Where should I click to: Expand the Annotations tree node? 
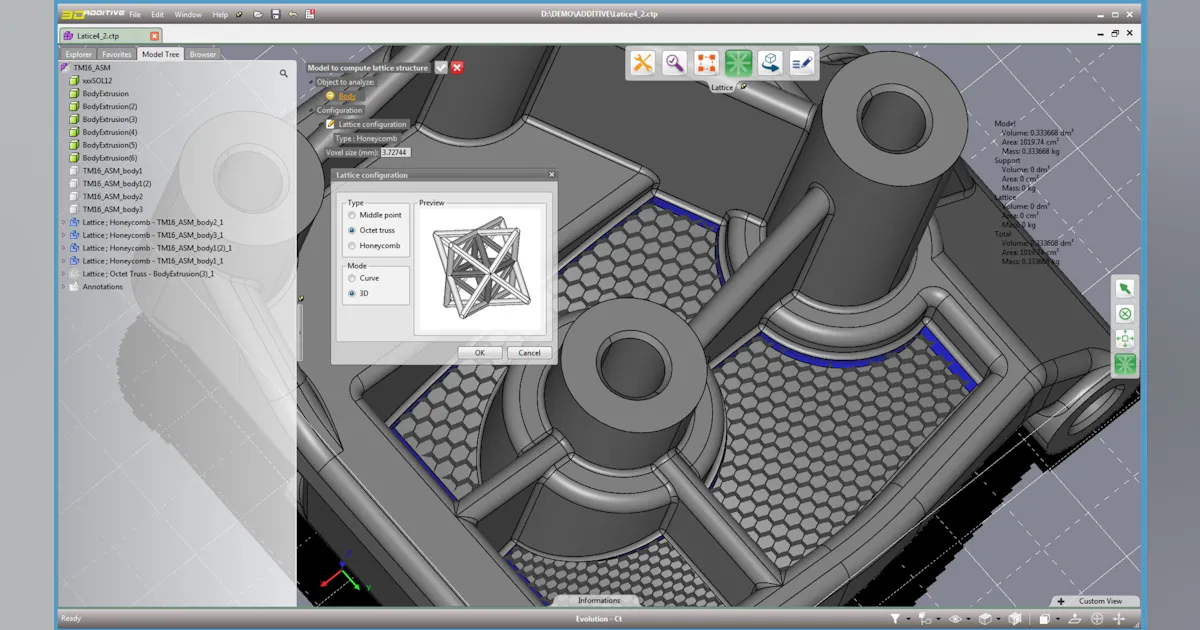coord(64,287)
